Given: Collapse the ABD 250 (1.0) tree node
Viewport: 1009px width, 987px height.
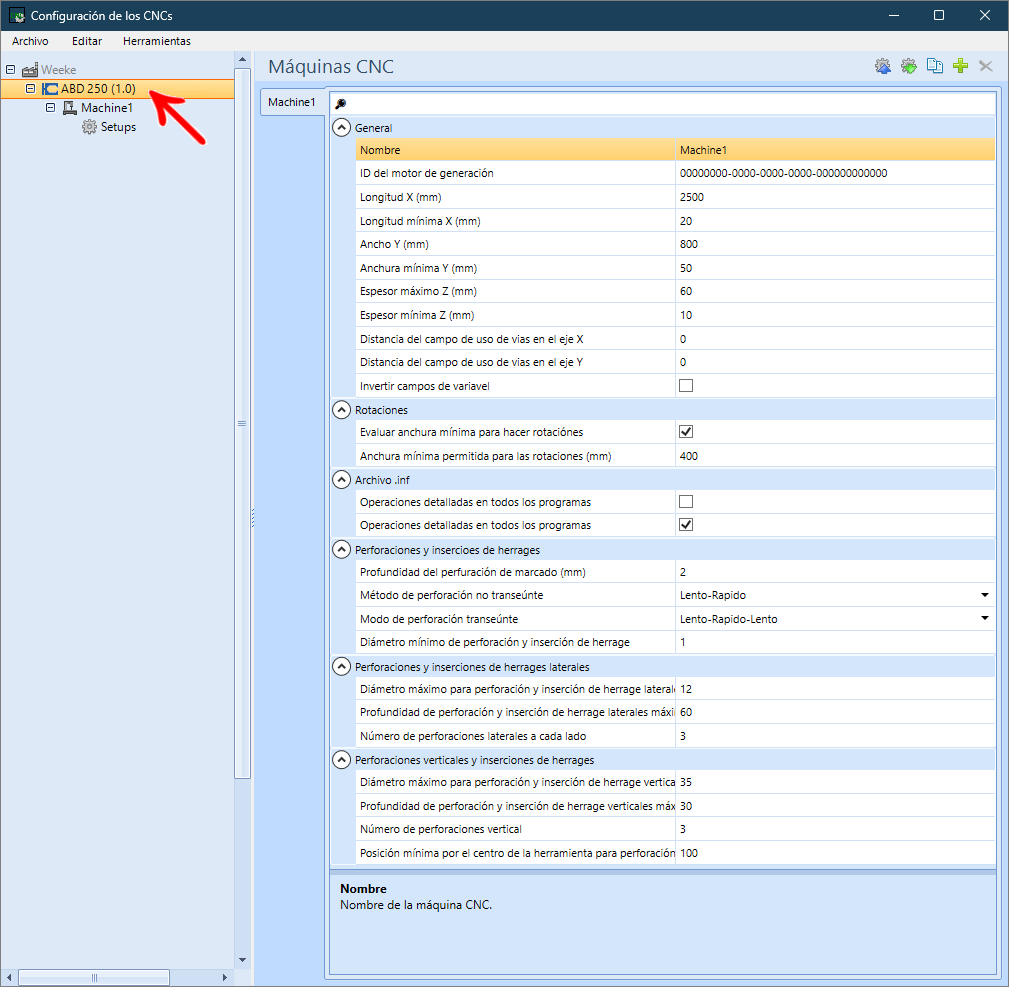Looking at the screenshot, I should 30,89.
